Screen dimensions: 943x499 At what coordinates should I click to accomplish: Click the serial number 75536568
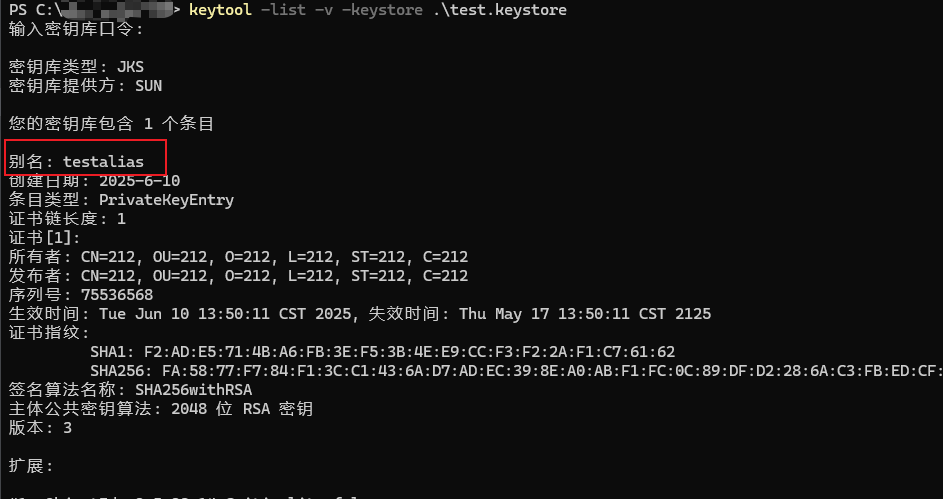[117, 295]
